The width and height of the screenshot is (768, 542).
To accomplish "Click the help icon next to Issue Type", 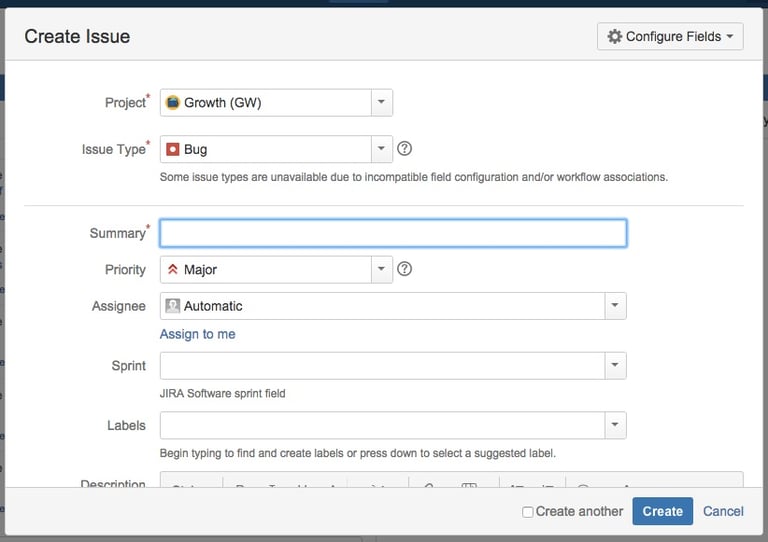I will 405,149.
